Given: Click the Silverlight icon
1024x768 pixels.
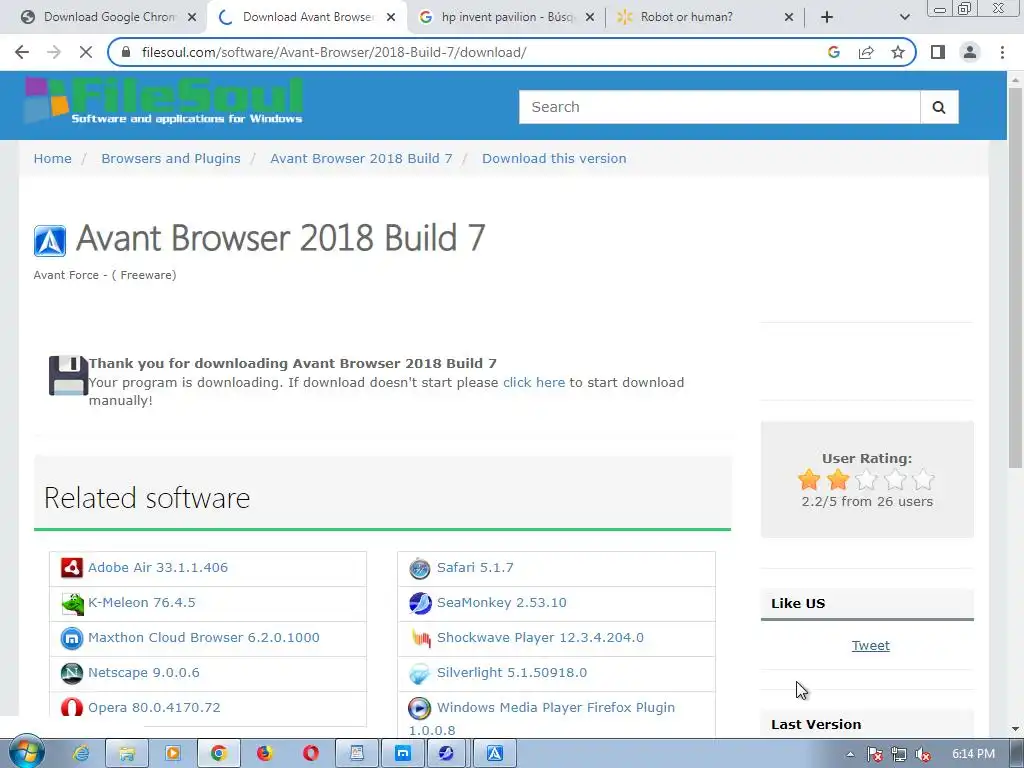Looking at the screenshot, I should point(420,673).
